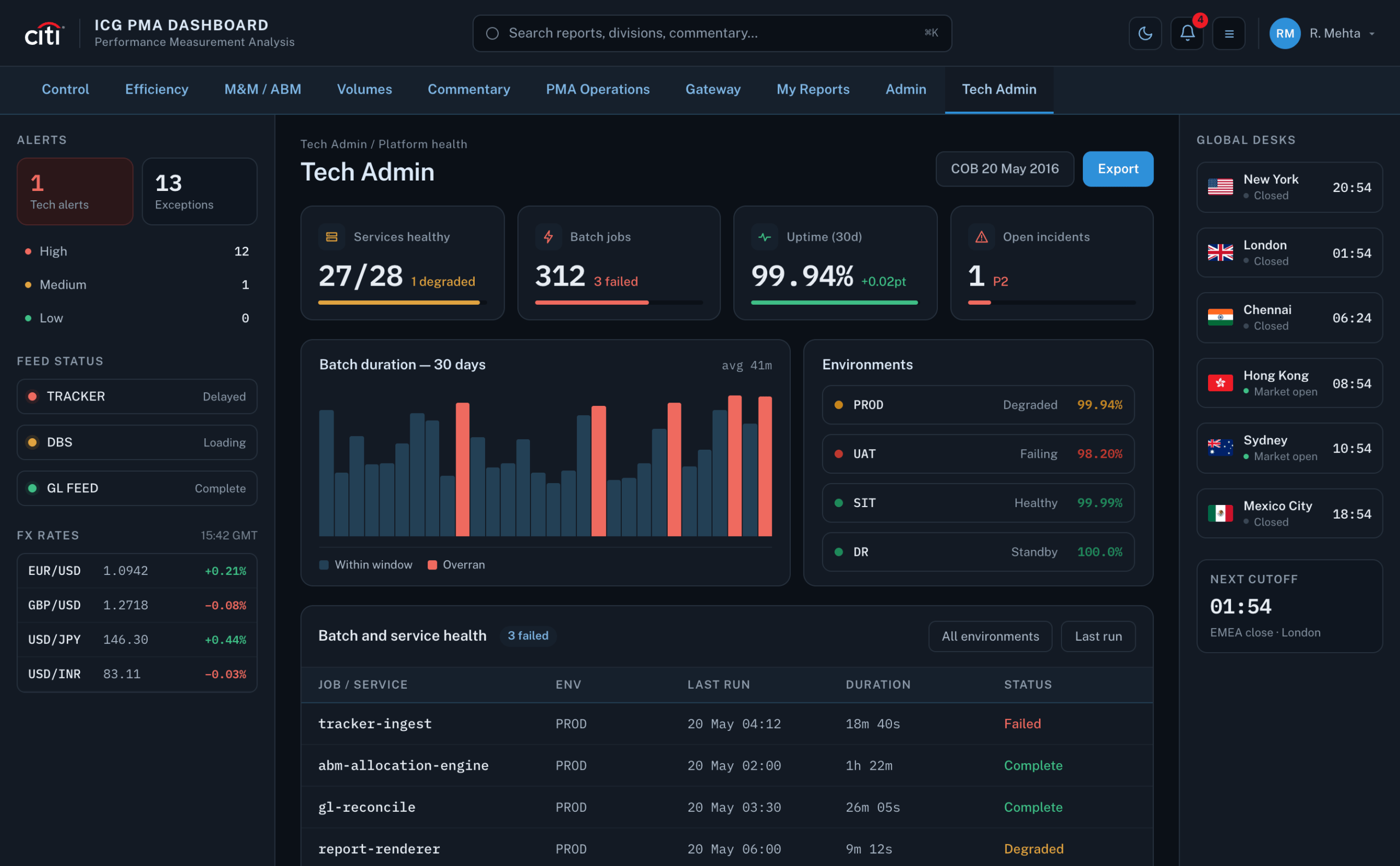Image resolution: width=1400 pixels, height=866 pixels.
Task: Select the Tech alerts card
Action: point(75,191)
